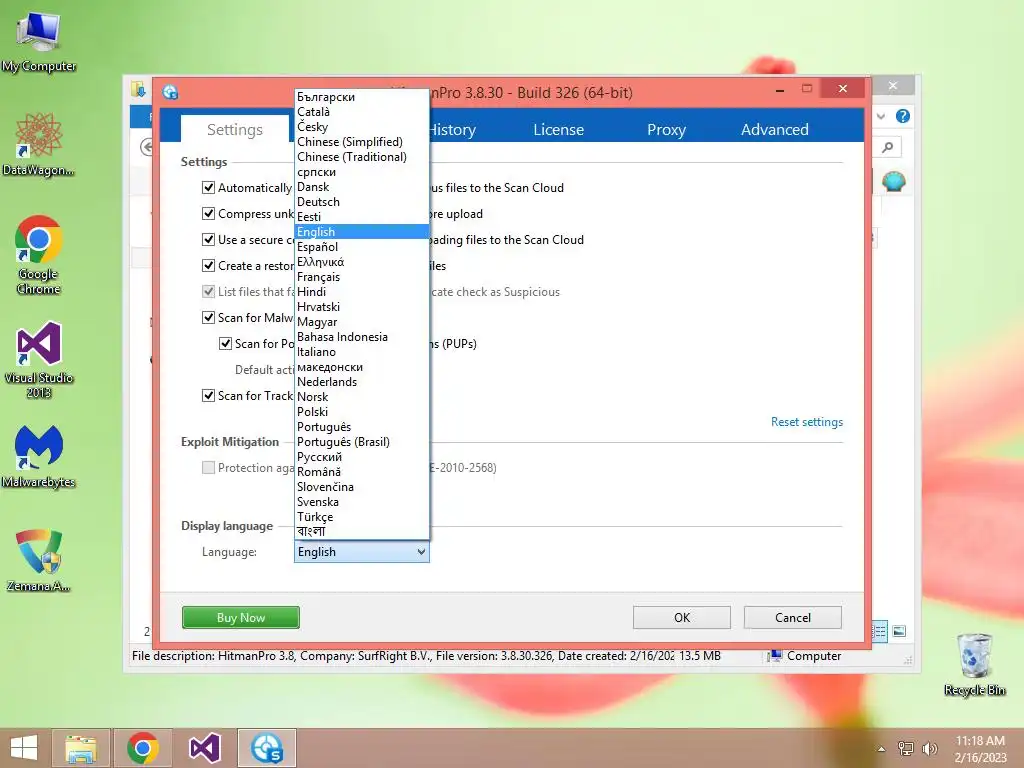1024x768 pixels.
Task: Choose Italiano from language list
Action: [x=362, y=352]
